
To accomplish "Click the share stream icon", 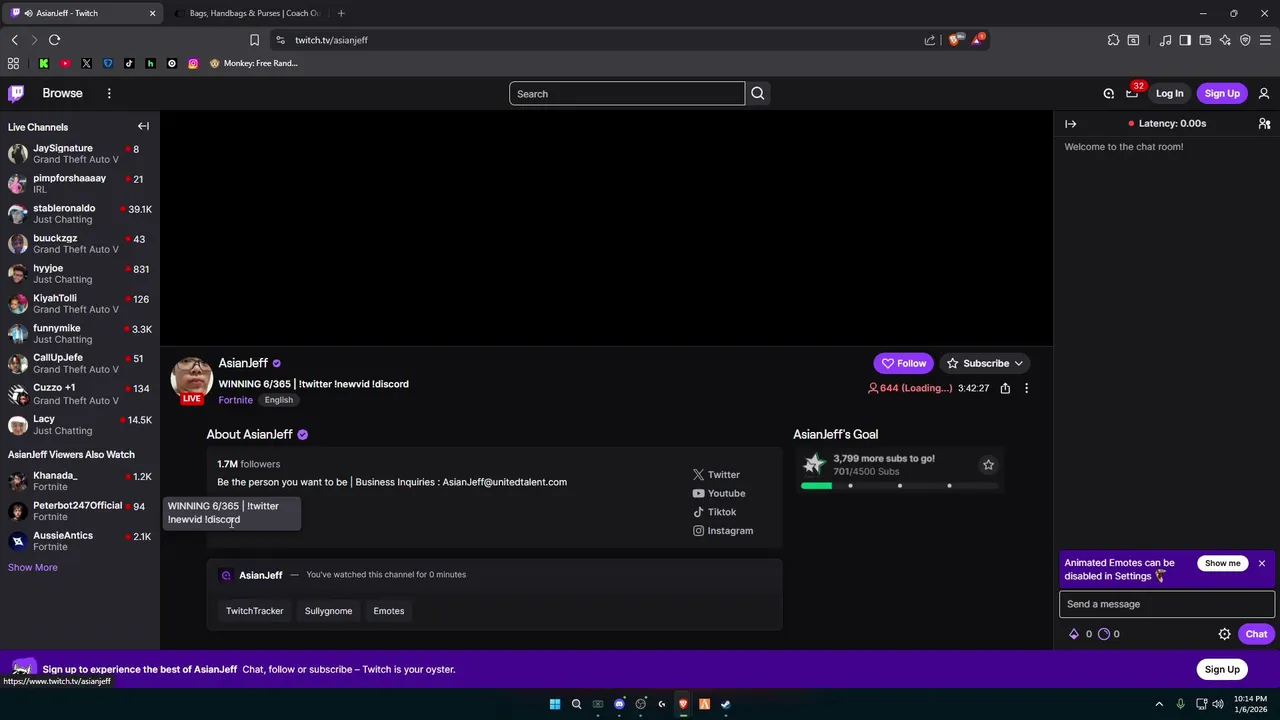I will point(1005,388).
